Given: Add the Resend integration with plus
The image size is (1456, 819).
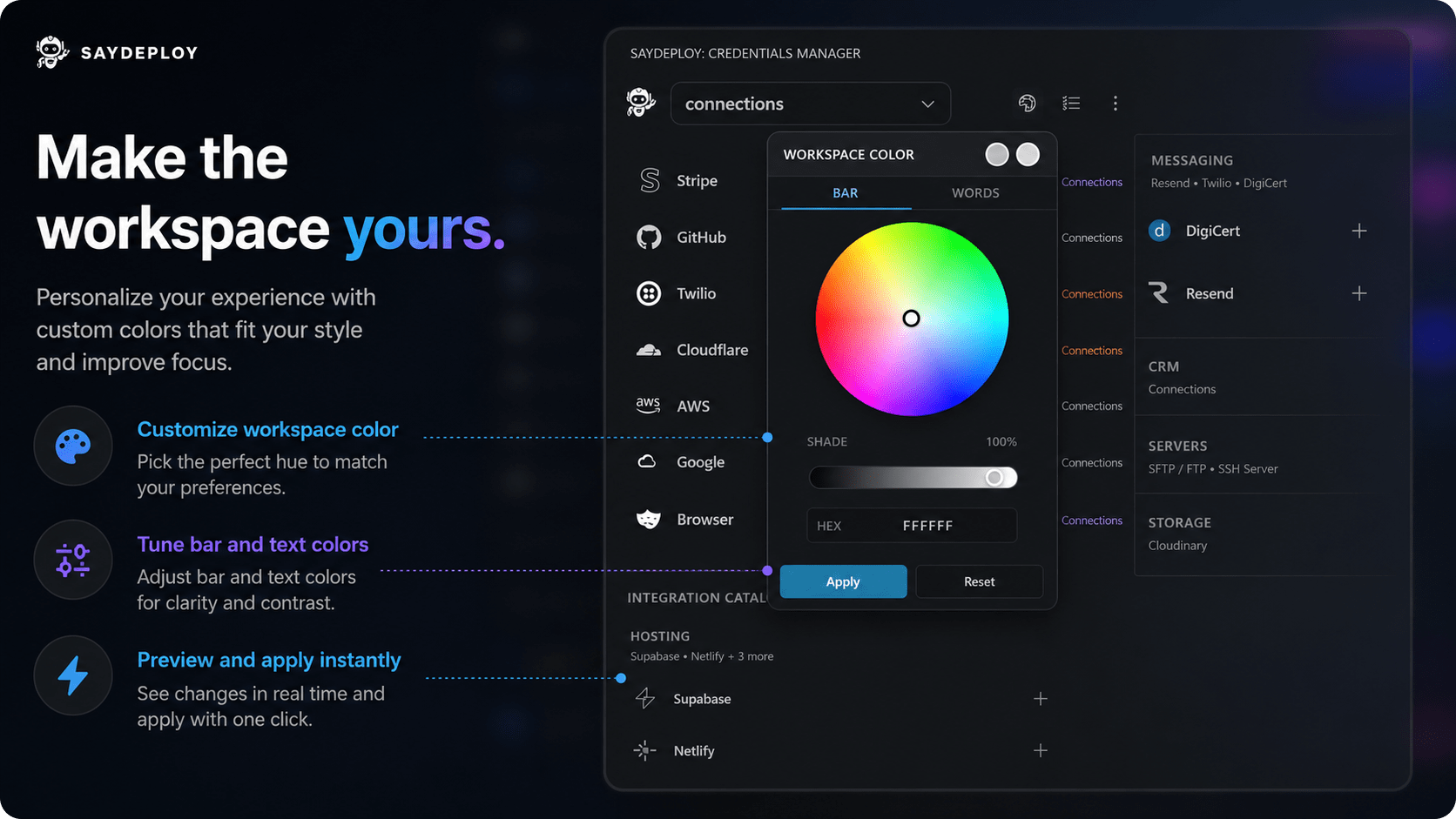Looking at the screenshot, I should pyautogui.click(x=1359, y=293).
